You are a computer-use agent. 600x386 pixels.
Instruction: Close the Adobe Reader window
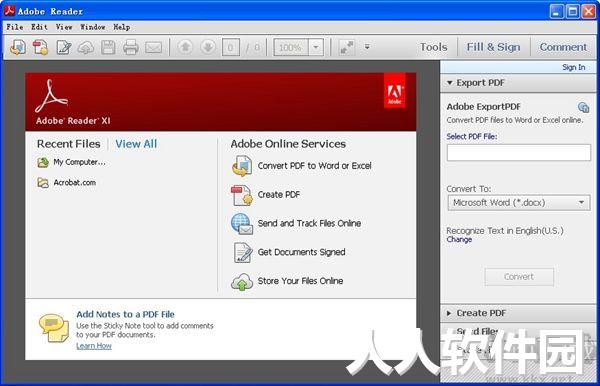(x=588, y=11)
